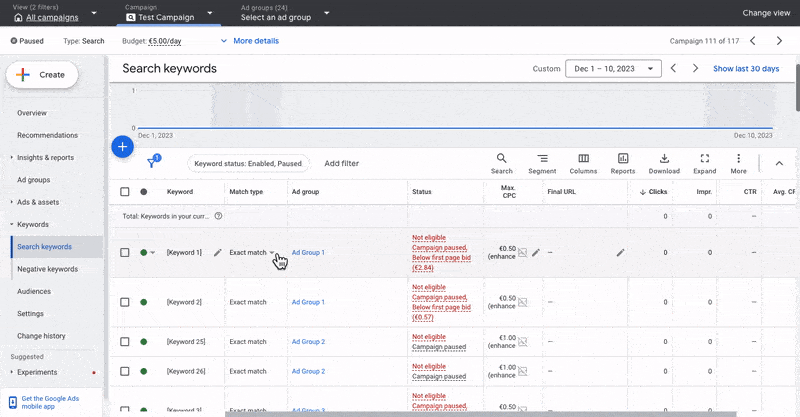
Task: Open the Columns editor
Action: pyautogui.click(x=583, y=163)
